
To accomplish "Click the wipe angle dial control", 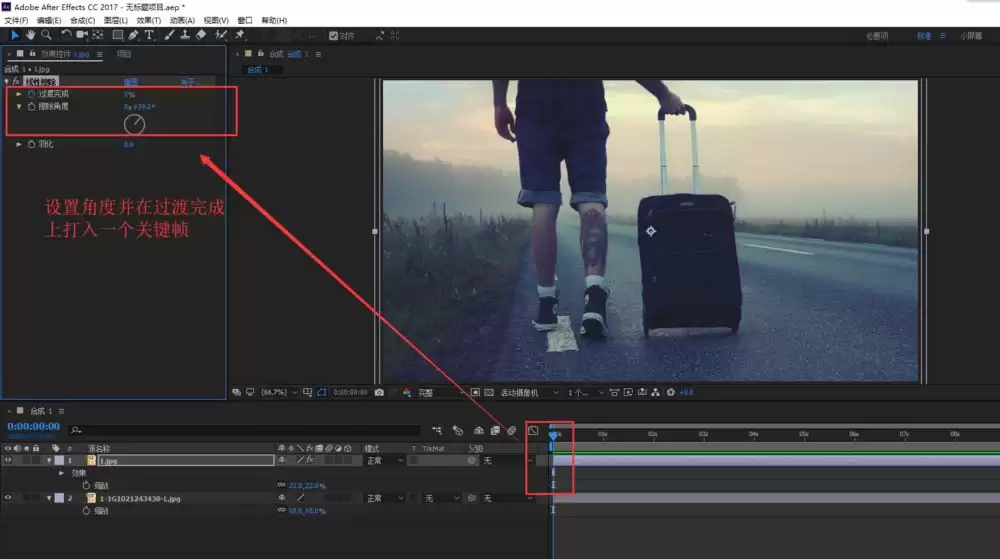I will 134,124.
